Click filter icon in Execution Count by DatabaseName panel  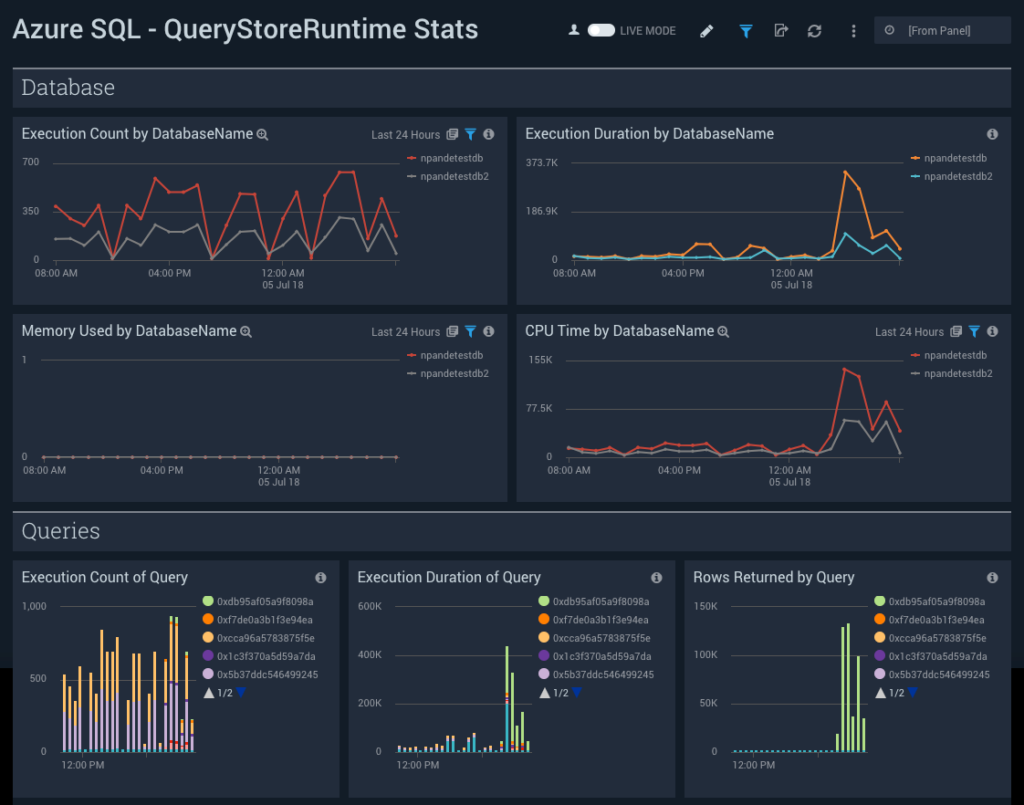tap(470, 134)
